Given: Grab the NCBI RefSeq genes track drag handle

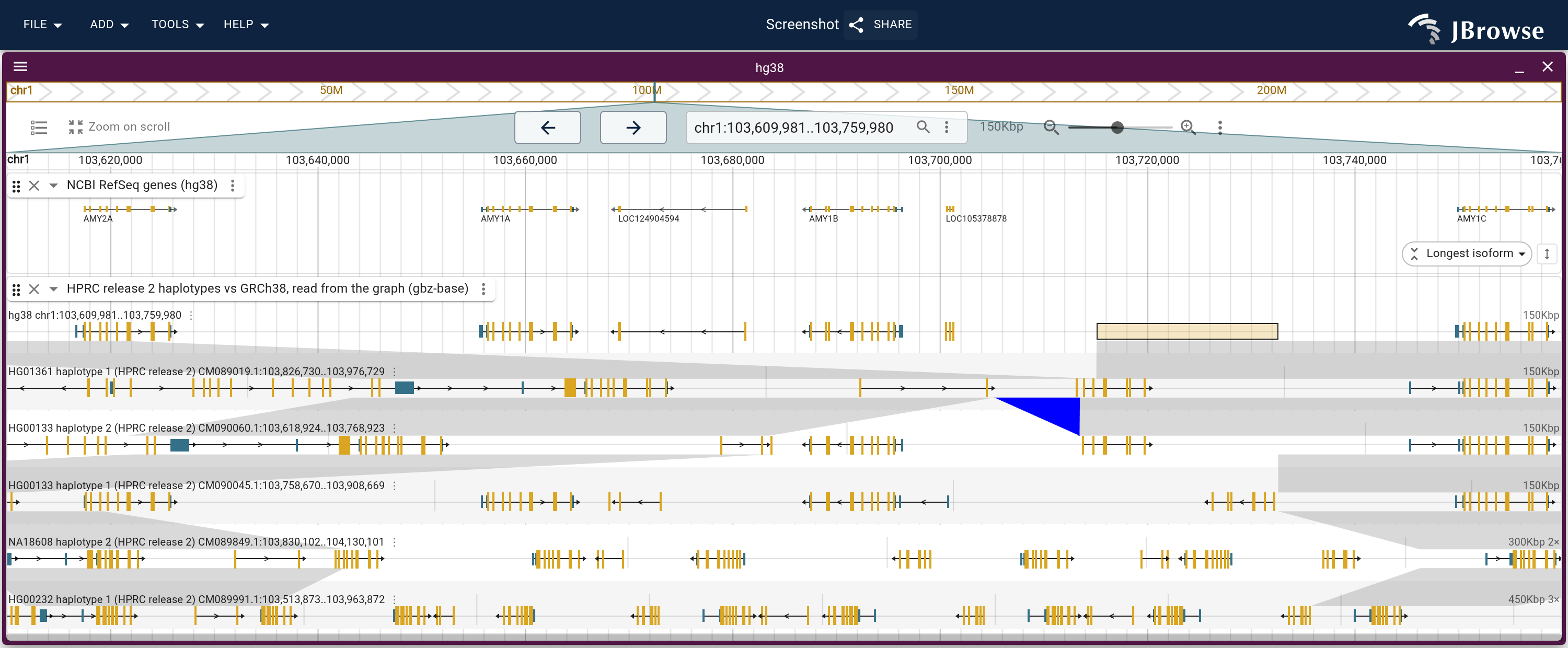Looking at the screenshot, I should [16, 186].
